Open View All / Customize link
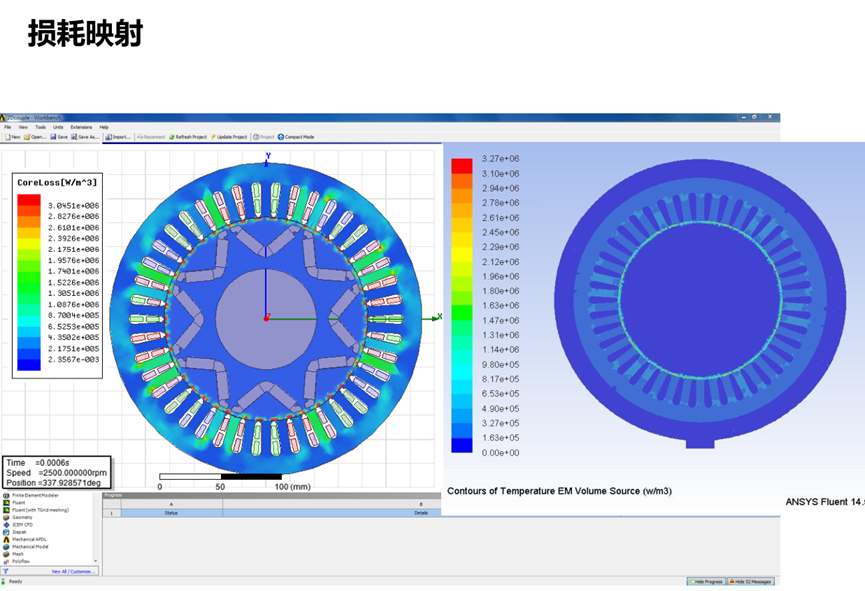Screen dimensions: 865x591 73,572
